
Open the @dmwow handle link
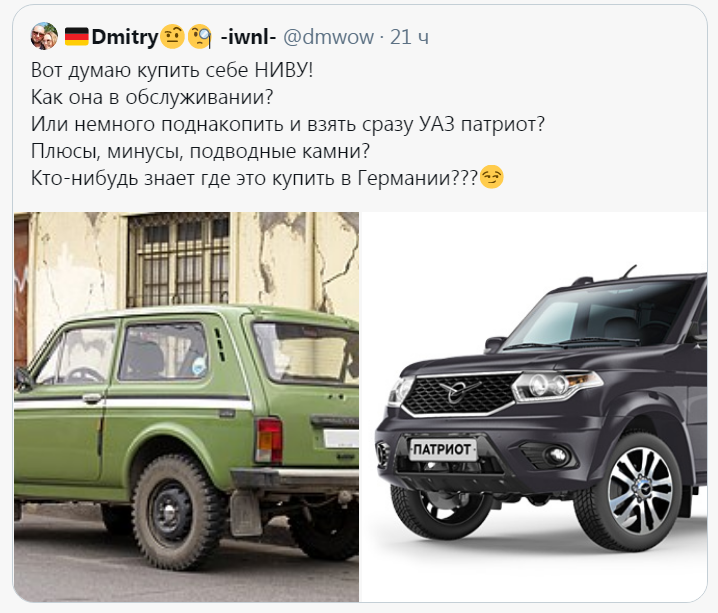328,37
